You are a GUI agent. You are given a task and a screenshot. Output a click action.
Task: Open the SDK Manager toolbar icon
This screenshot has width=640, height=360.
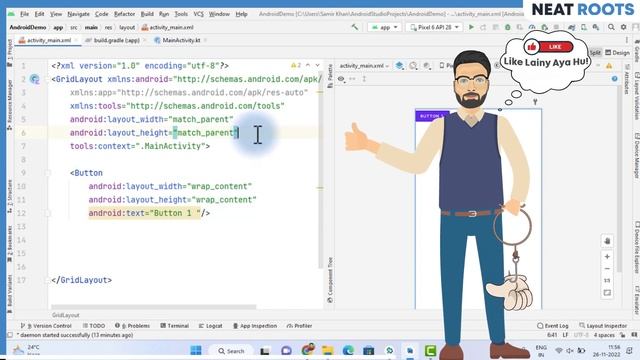596,27
